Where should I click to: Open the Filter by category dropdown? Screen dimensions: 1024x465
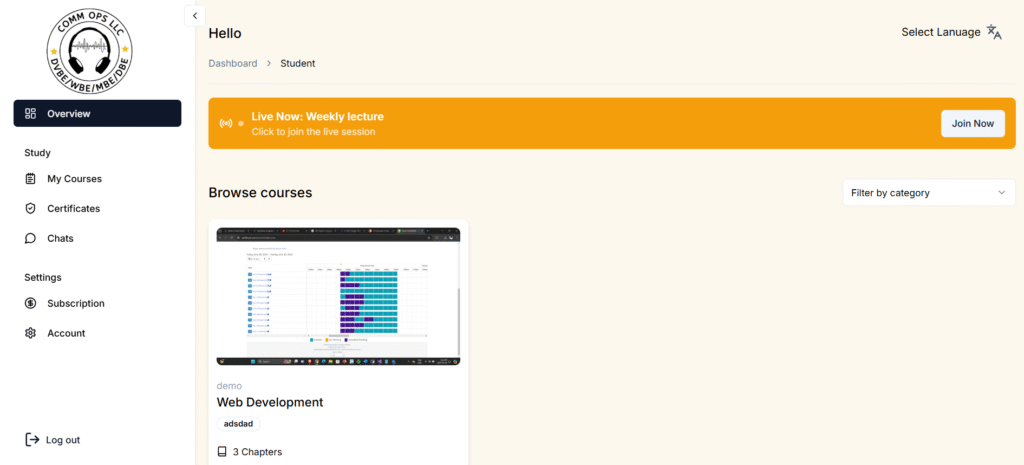pos(928,193)
